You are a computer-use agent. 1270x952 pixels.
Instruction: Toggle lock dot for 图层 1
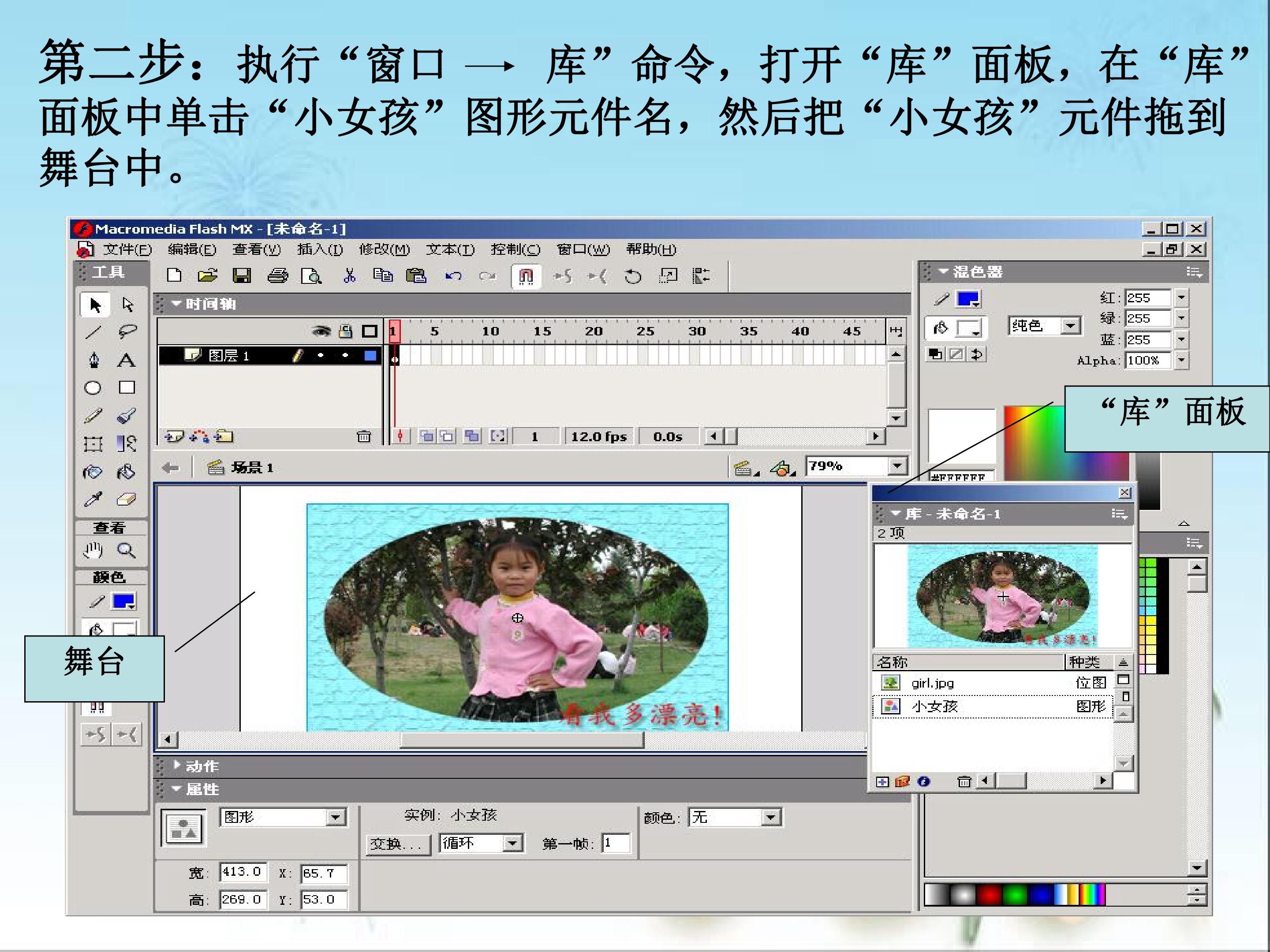click(345, 356)
